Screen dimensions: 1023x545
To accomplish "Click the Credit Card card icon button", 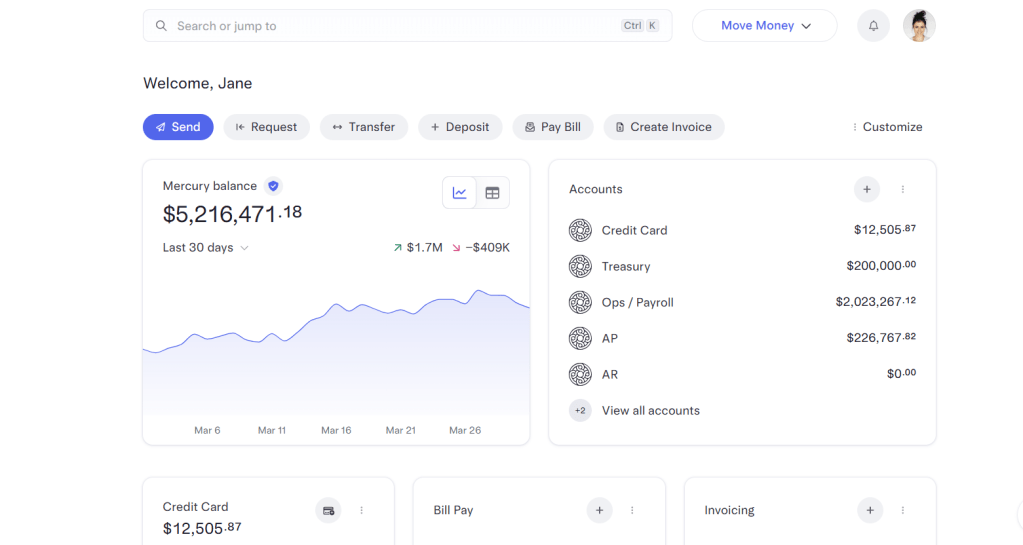I will coord(327,510).
